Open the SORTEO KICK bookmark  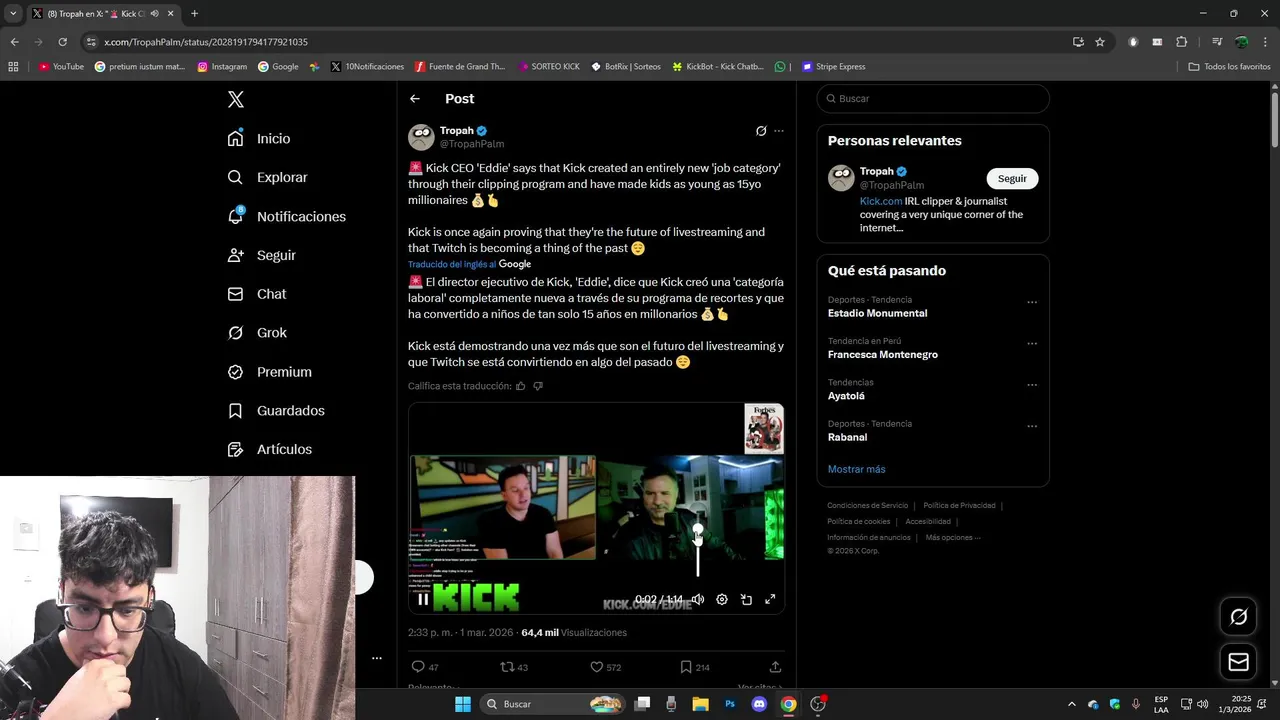click(549, 67)
